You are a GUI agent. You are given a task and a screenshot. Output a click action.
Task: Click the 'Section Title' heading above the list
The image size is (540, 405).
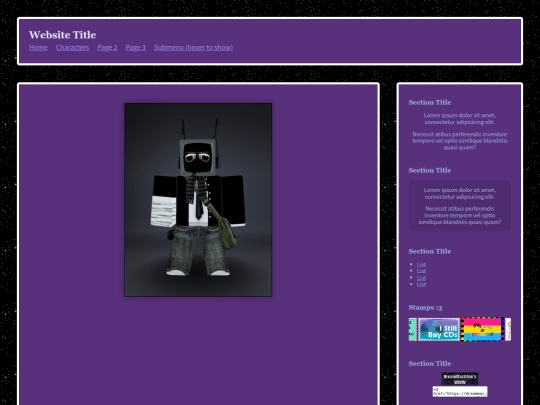tap(430, 251)
